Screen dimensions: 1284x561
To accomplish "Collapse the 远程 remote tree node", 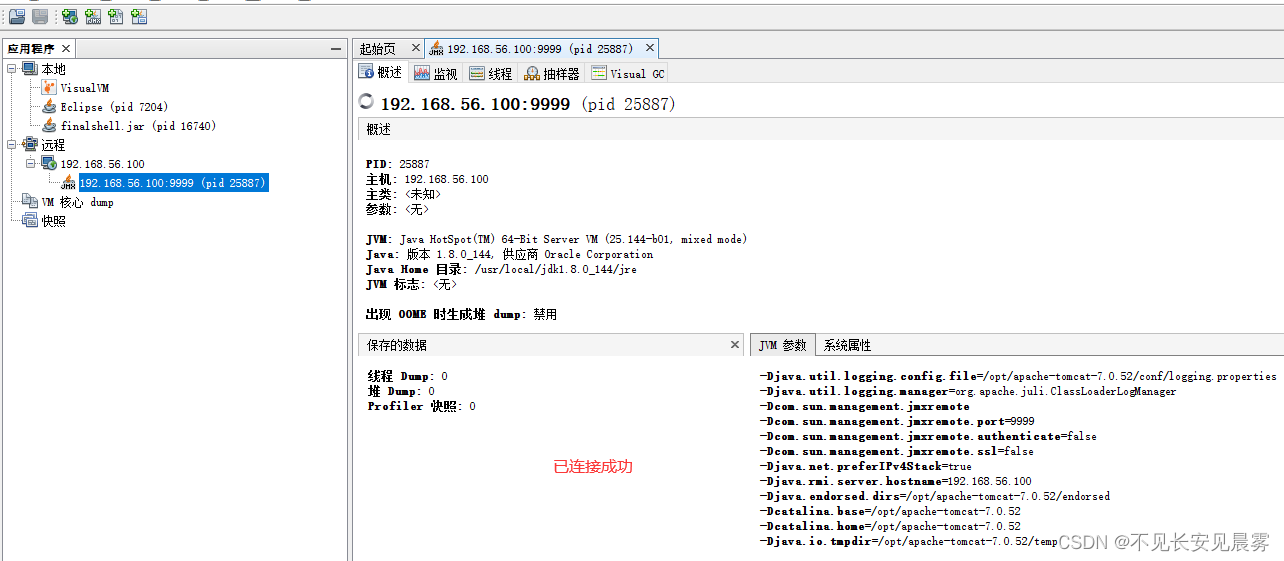I will [x=12, y=145].
